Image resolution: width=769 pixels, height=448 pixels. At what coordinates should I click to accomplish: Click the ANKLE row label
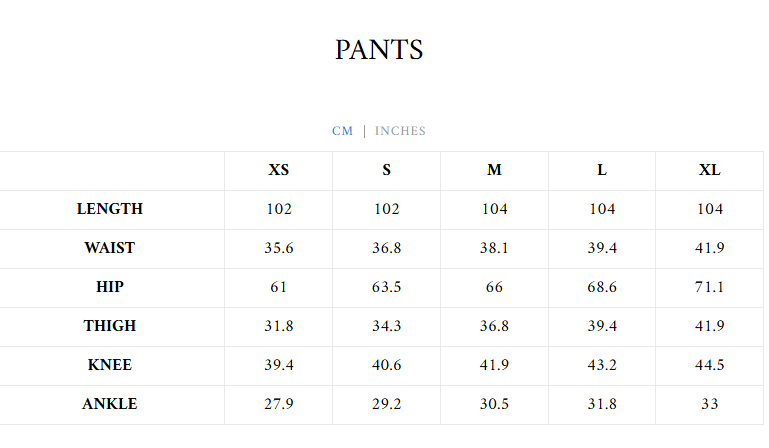click(110, 404)
